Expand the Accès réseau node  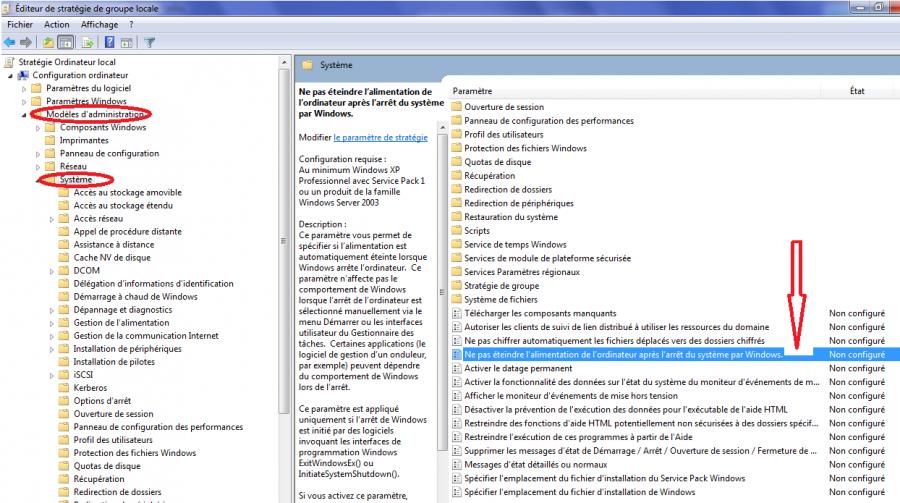(52, 219)
